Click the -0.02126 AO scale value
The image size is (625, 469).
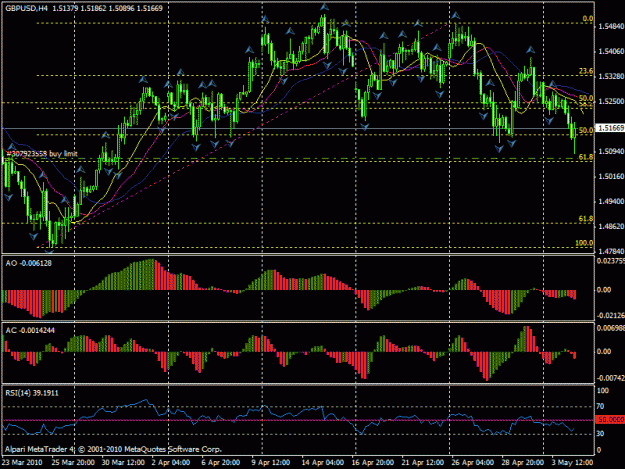611,316
